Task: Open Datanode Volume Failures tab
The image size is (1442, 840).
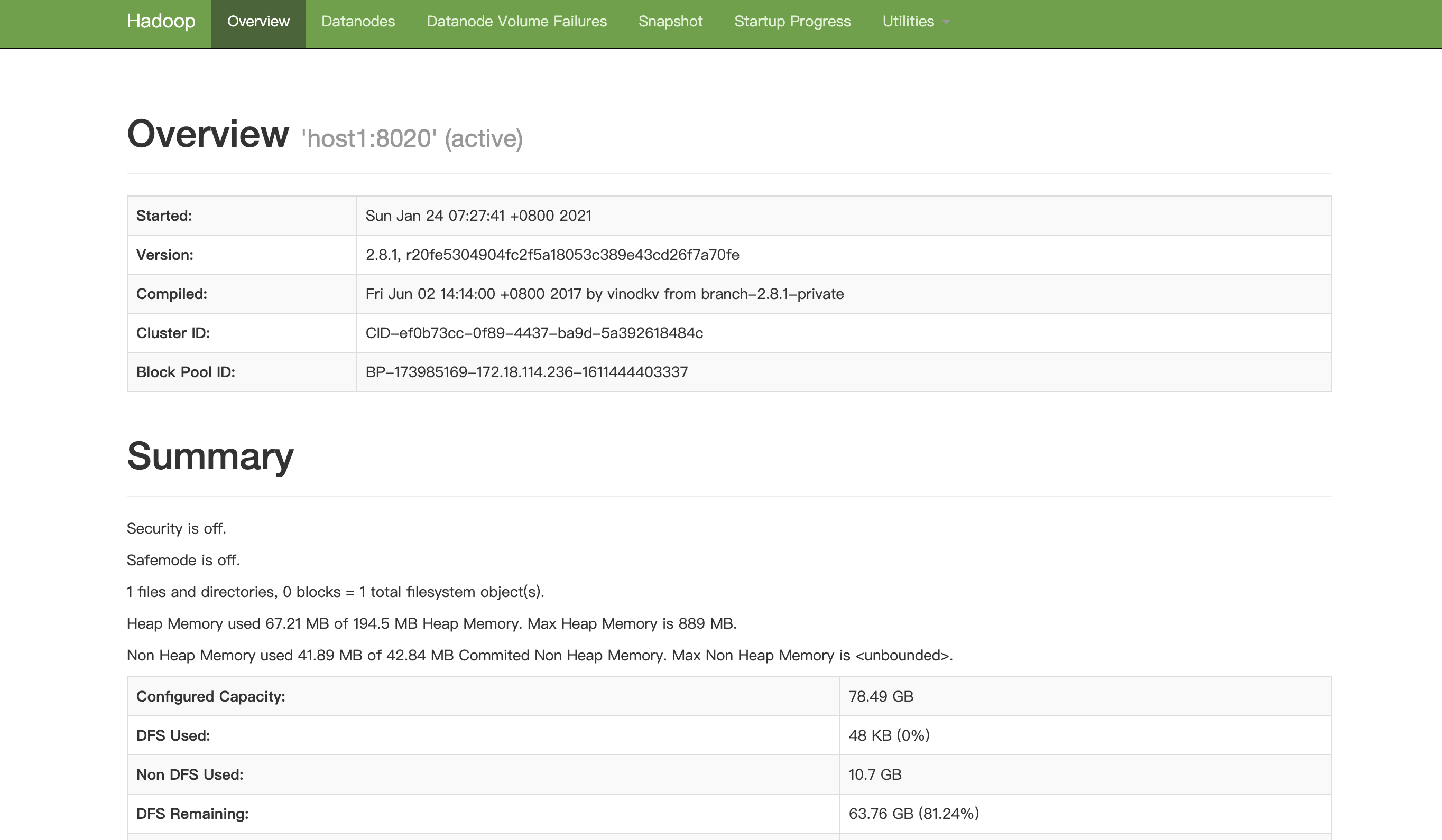Action: 517,22
